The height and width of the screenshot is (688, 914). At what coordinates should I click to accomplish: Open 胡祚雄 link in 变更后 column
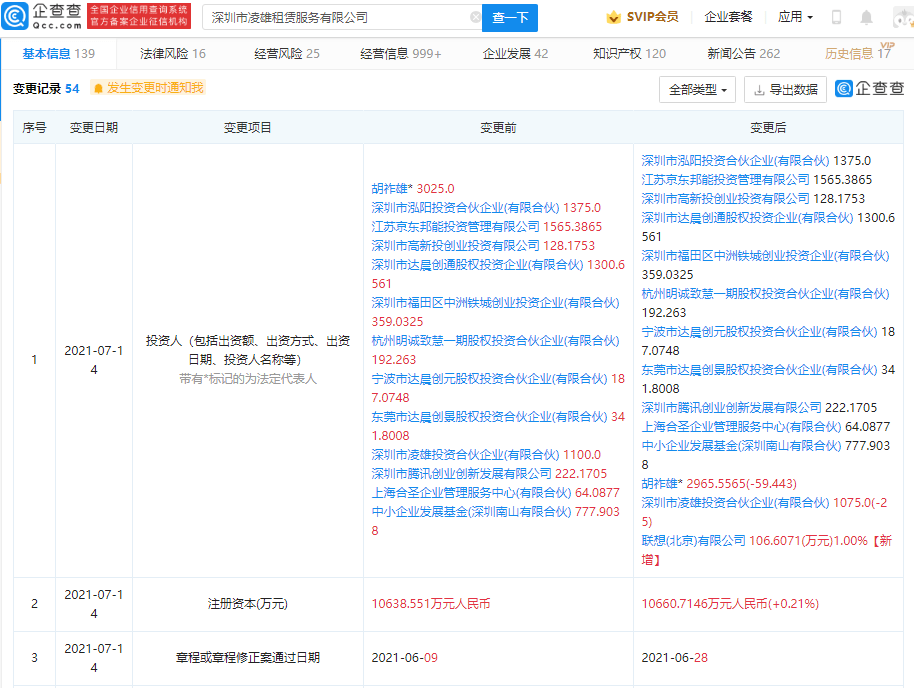click(x=659, y=484)
